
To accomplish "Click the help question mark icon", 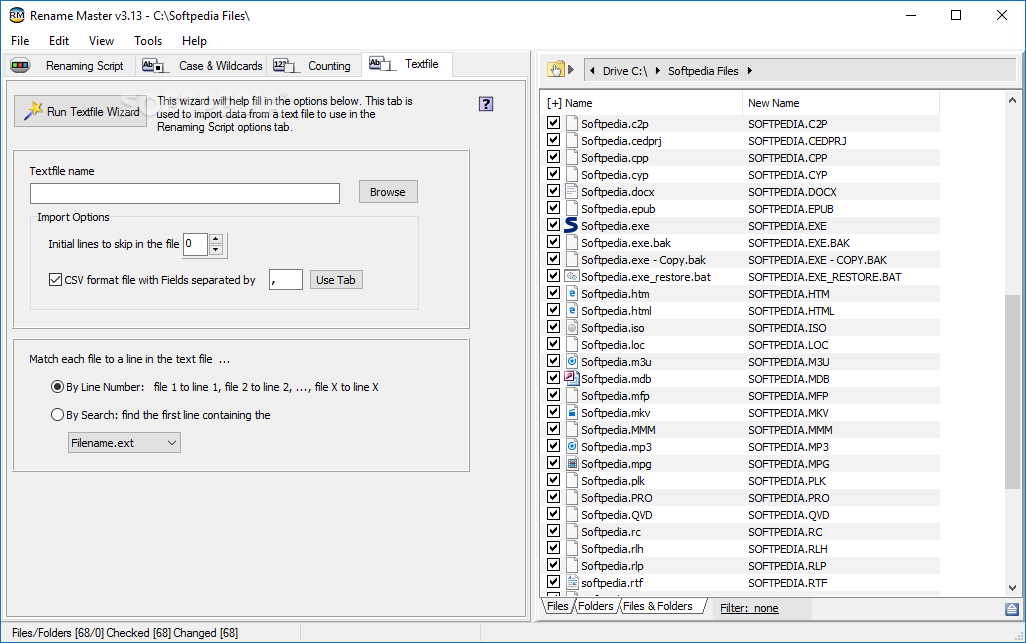I will (486, 103).
